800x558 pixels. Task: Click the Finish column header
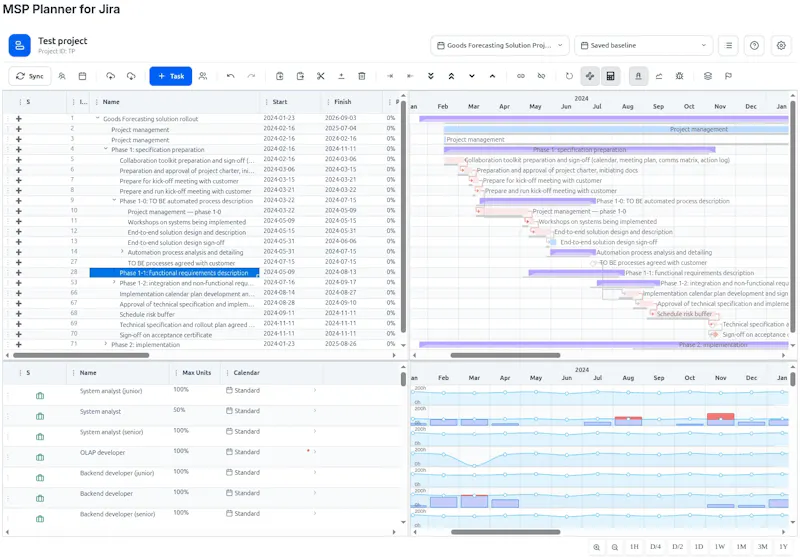tap(342, 102)
